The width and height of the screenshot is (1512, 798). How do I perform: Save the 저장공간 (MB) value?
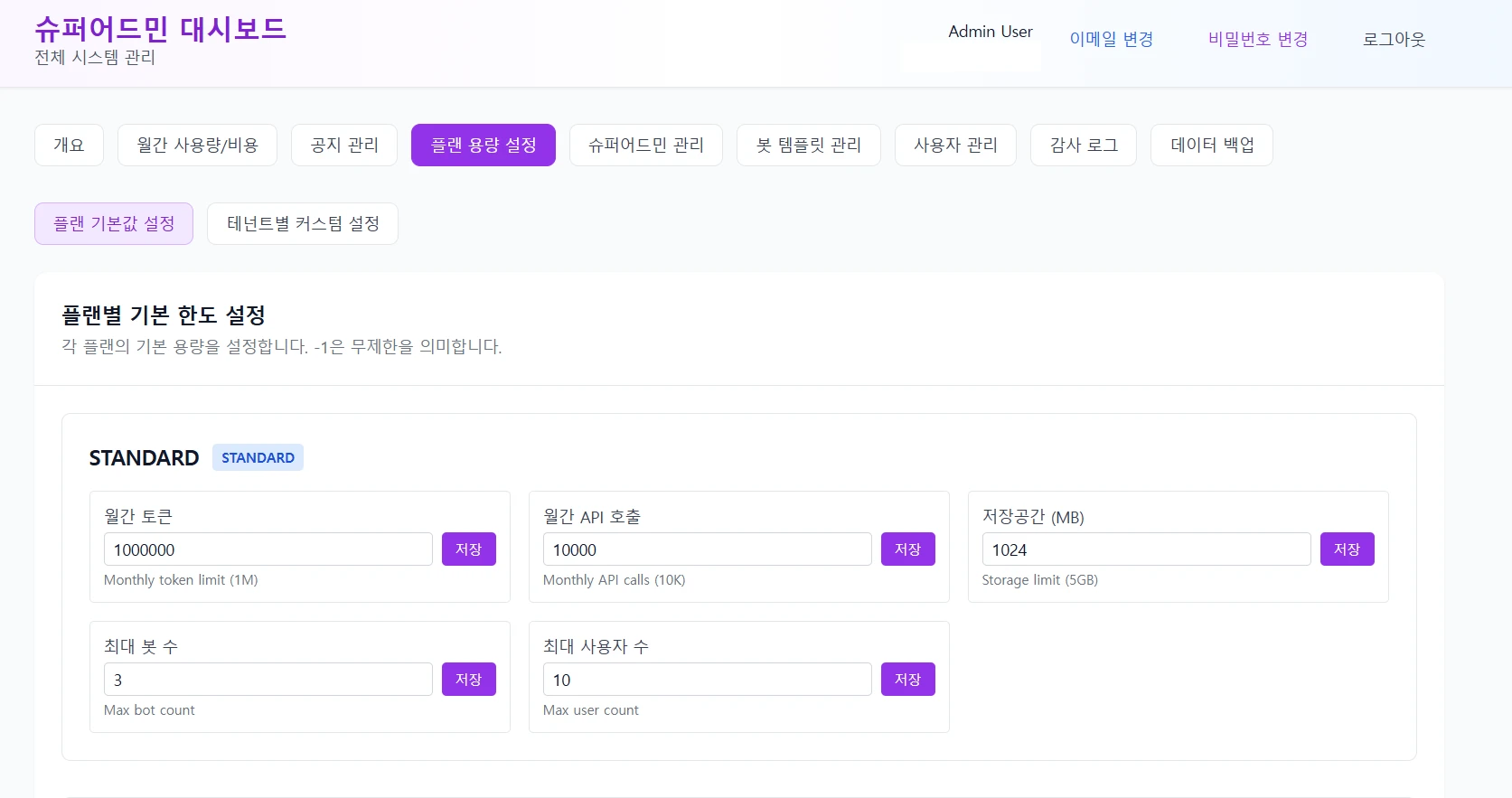(1347, 549)
